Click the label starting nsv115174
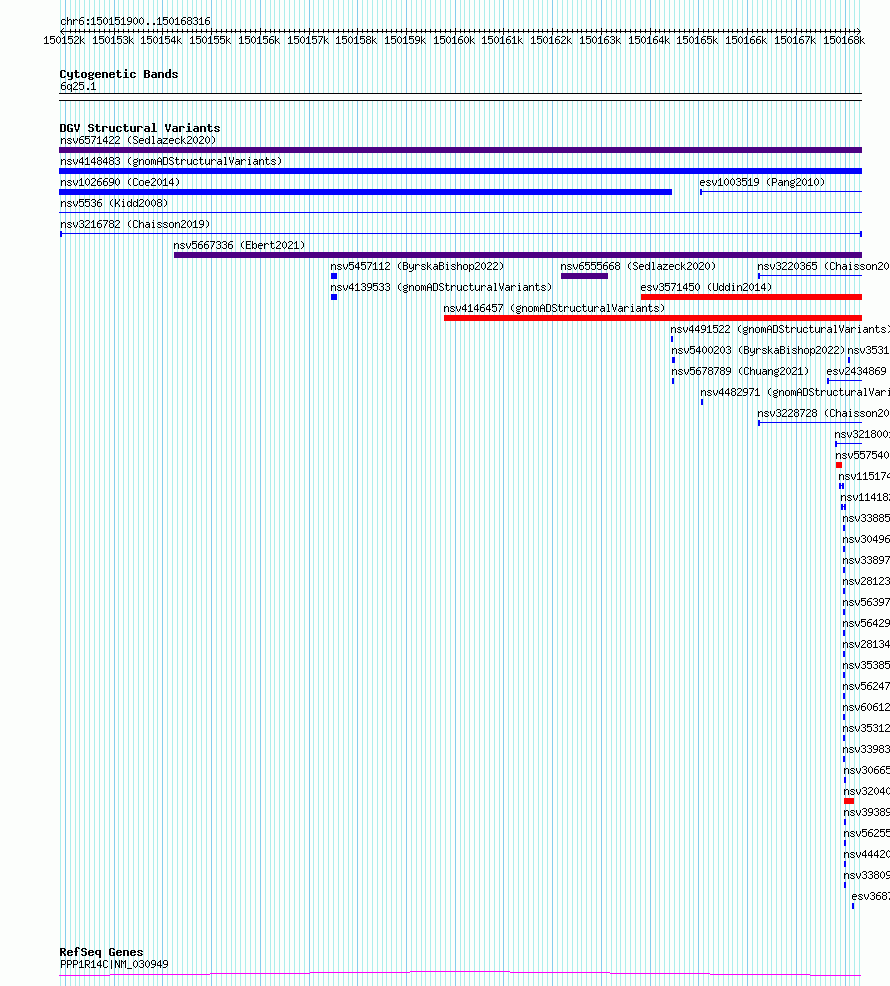 (864, 477)
